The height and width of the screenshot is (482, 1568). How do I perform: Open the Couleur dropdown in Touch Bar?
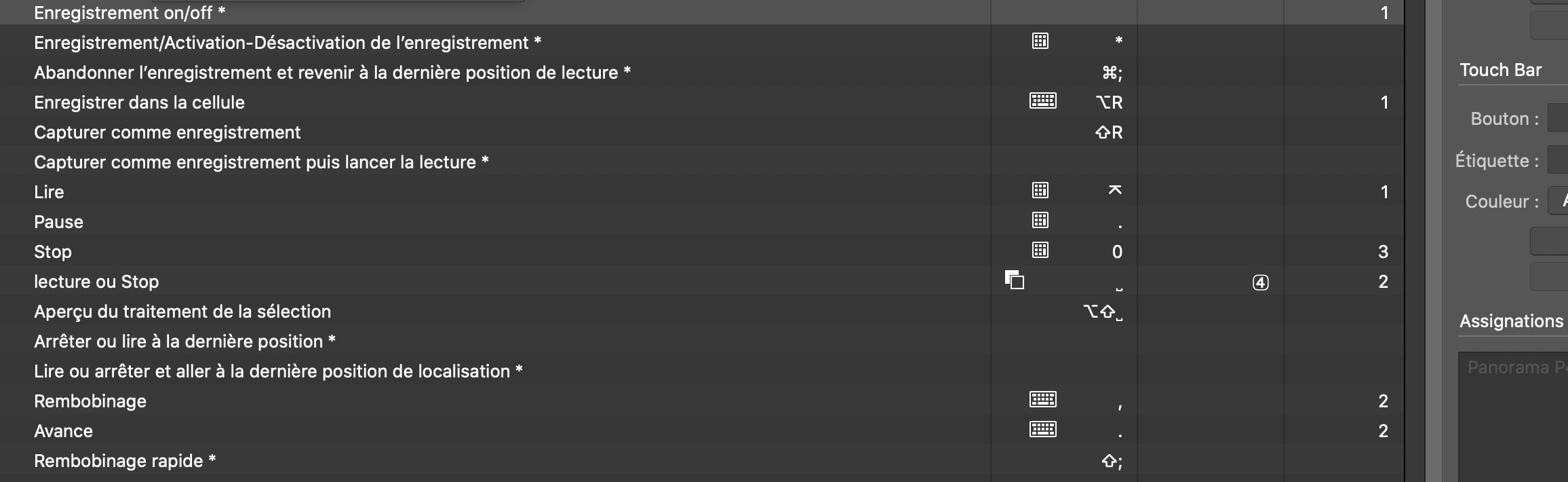coord(1559,202)
